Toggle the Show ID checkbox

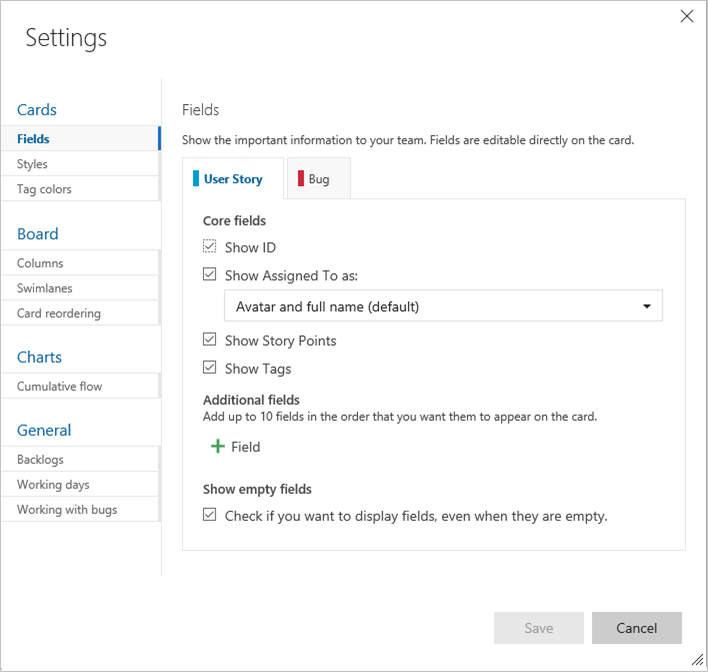(209, 246)
